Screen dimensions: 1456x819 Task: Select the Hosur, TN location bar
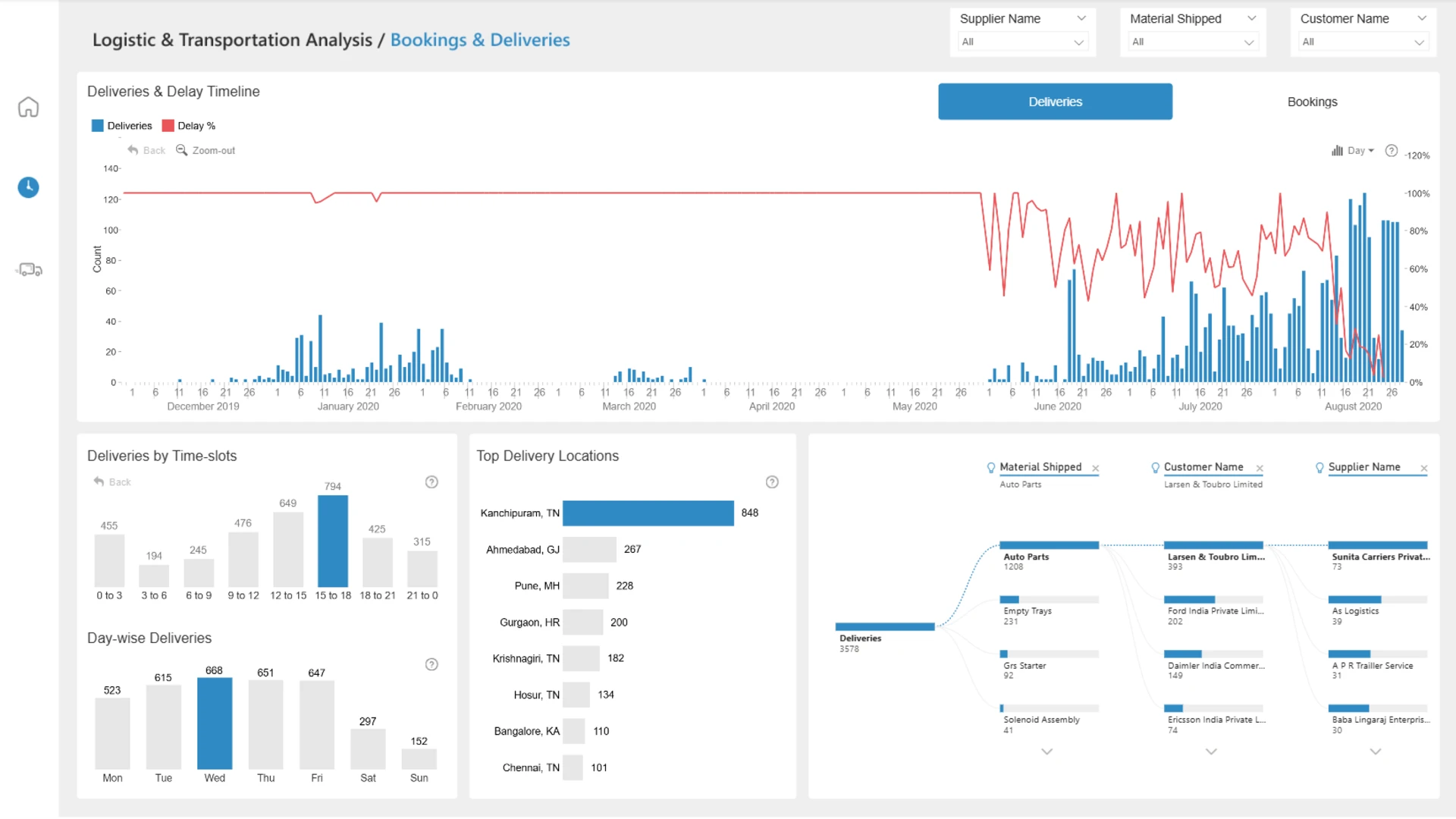[x=576, y=695]
